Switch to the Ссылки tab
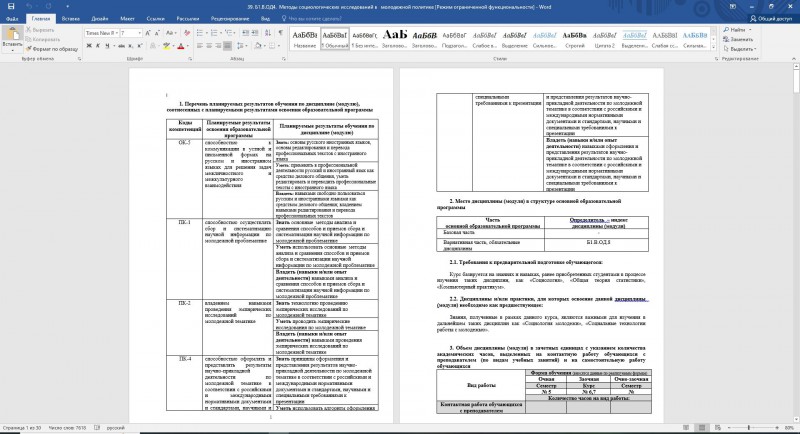 [x=155, y=19]
